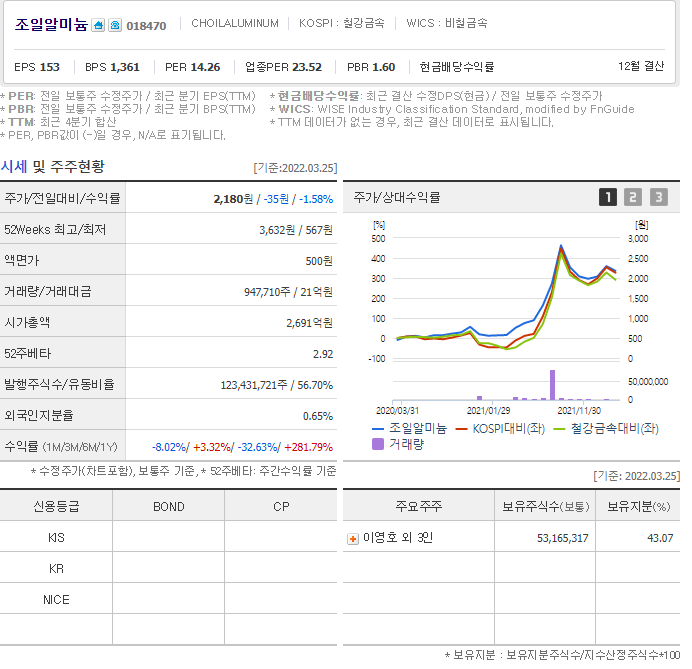Select BPS 1,361 value
Viewport: 692px width, 669px height.
pyautogui.click(x=112, y=67)
